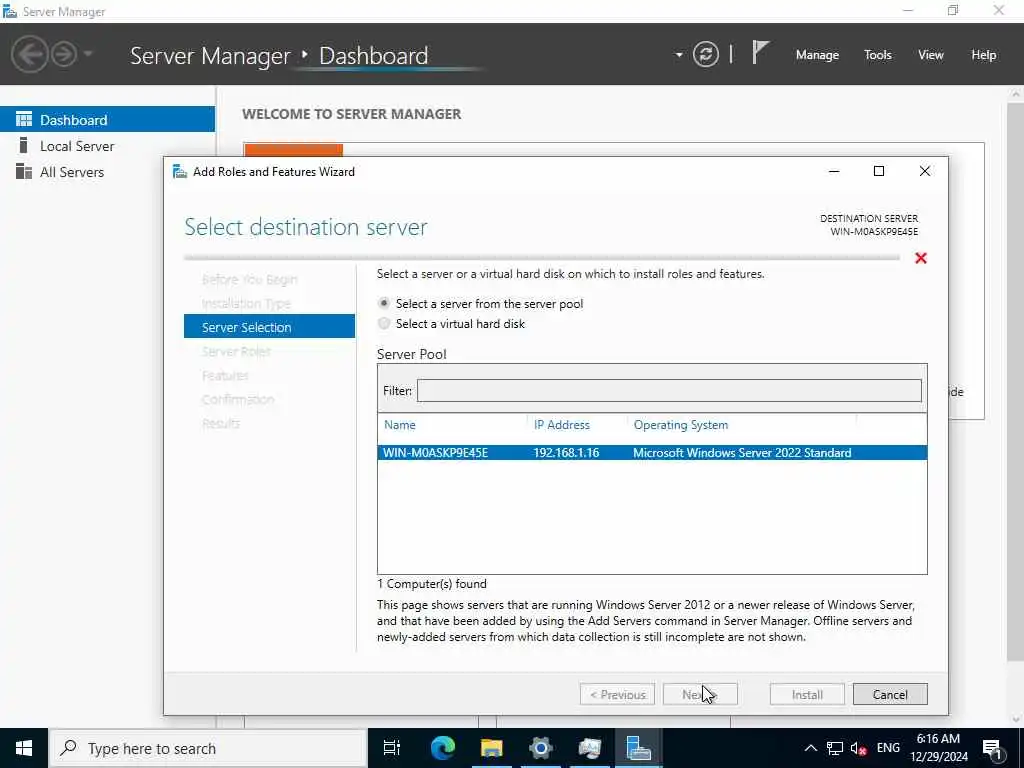Click the ENG language indicator
The image size is (1024, 768).
pyautogui.click(x=888, y=748)
